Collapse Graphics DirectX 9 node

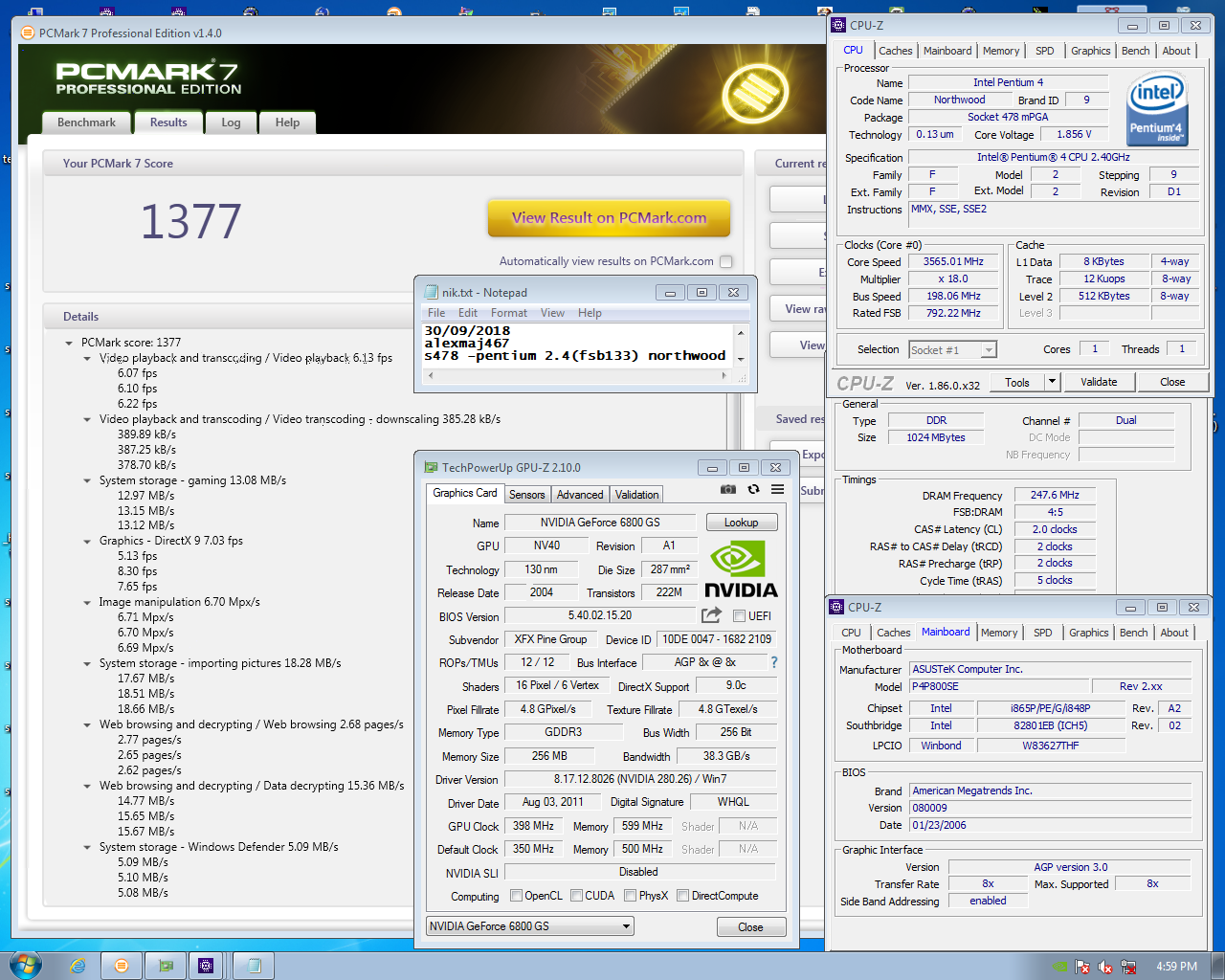pos(87,541)
